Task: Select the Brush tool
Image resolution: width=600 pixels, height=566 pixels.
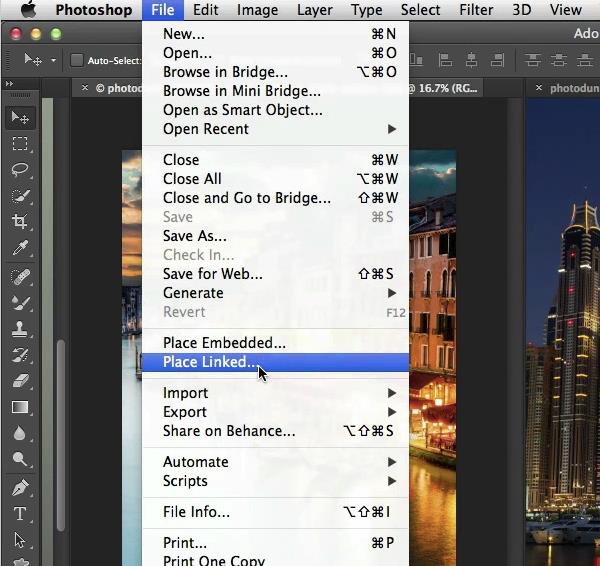Action: 19,302
